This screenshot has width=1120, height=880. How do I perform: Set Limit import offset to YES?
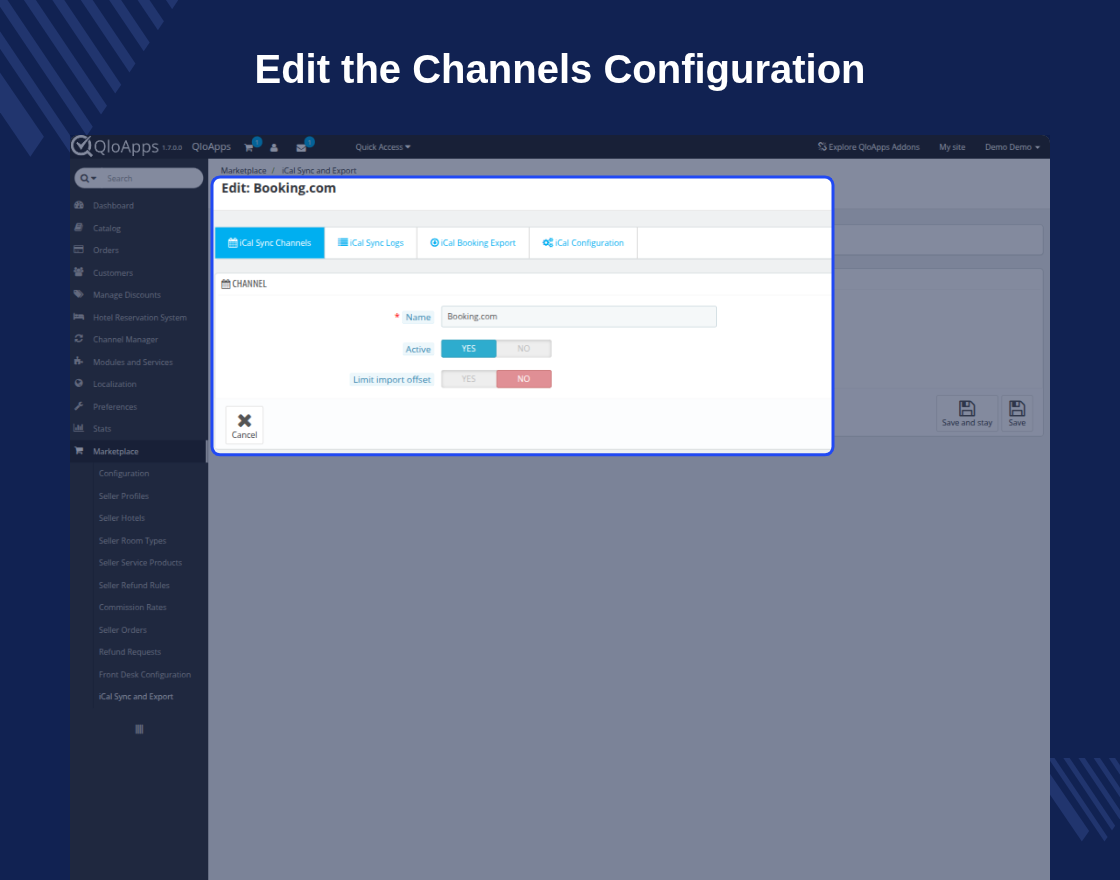[469, 379]
